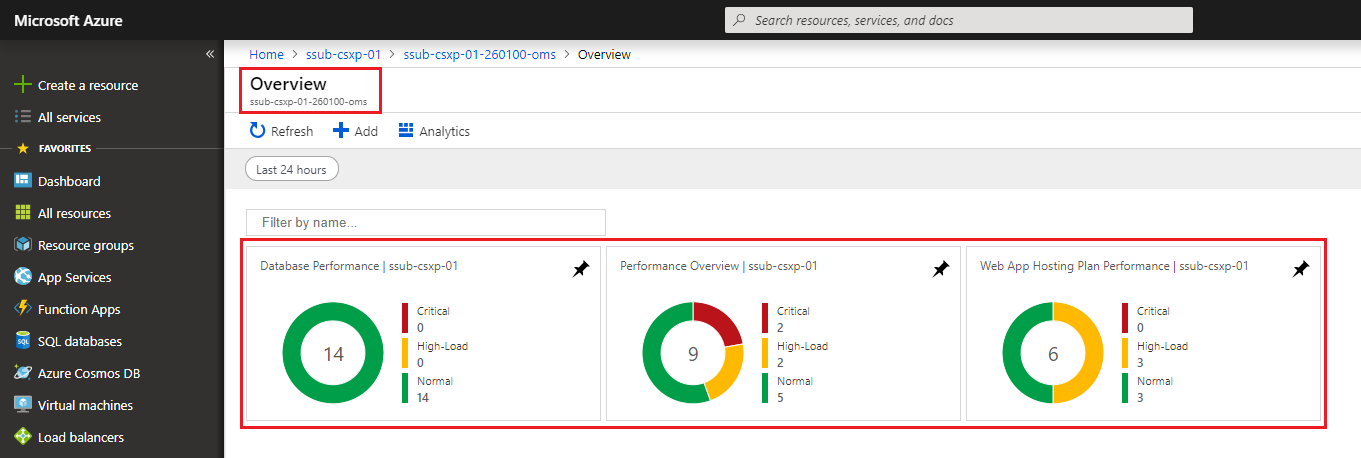The width and height of the screenshot is (1361, 458).
Task: Open the Analytics grid icon
Action: pyautogui.click(x=406, y=131)
